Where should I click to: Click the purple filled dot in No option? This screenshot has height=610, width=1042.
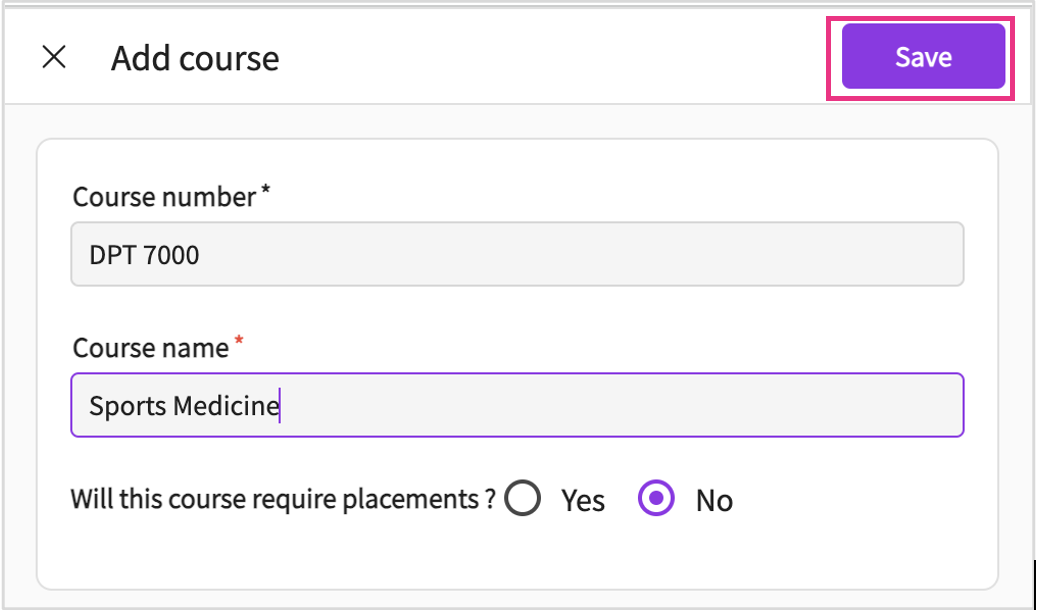tap(656, 498)
